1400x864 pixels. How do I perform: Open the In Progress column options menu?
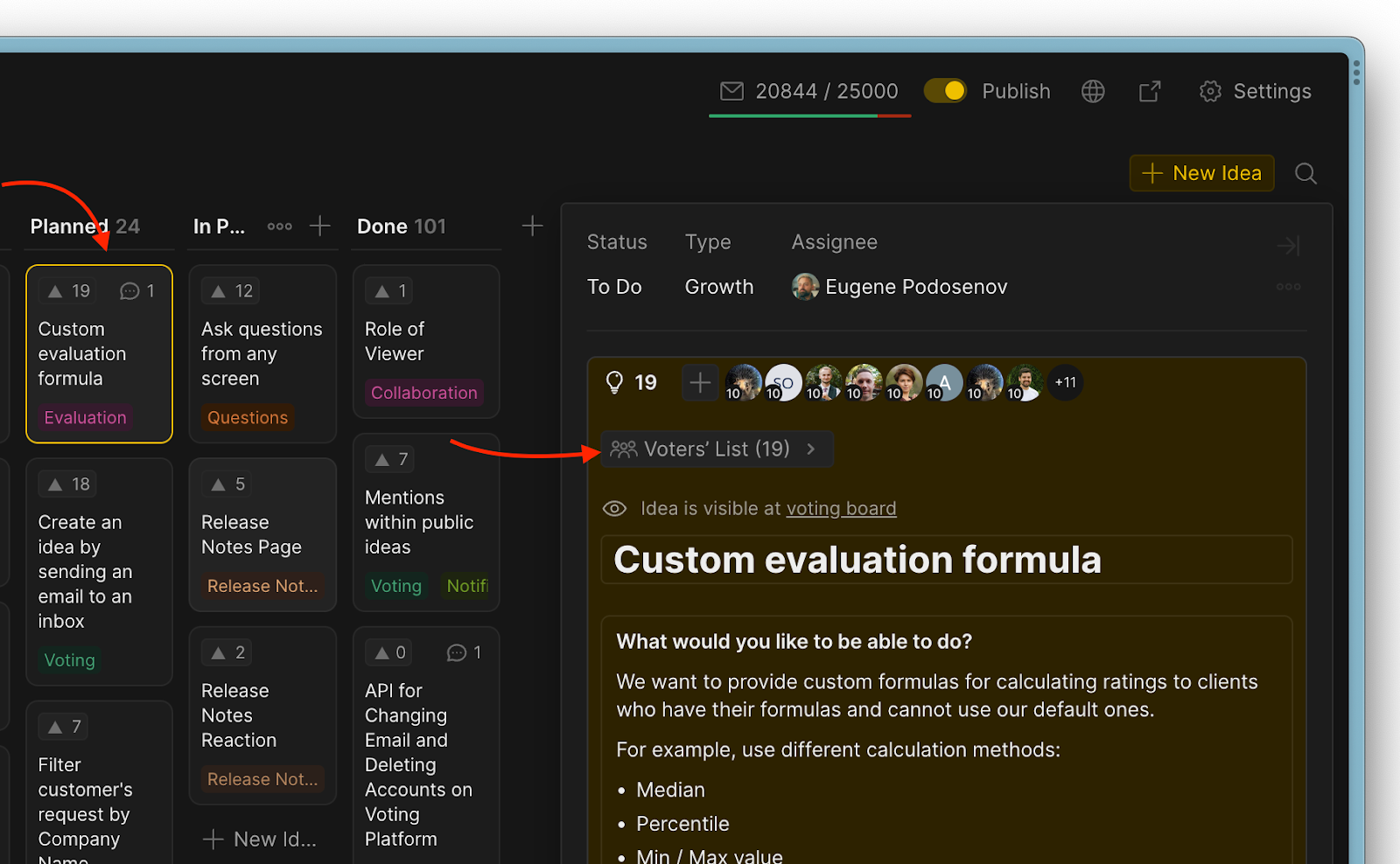click(x=279, y=226)
